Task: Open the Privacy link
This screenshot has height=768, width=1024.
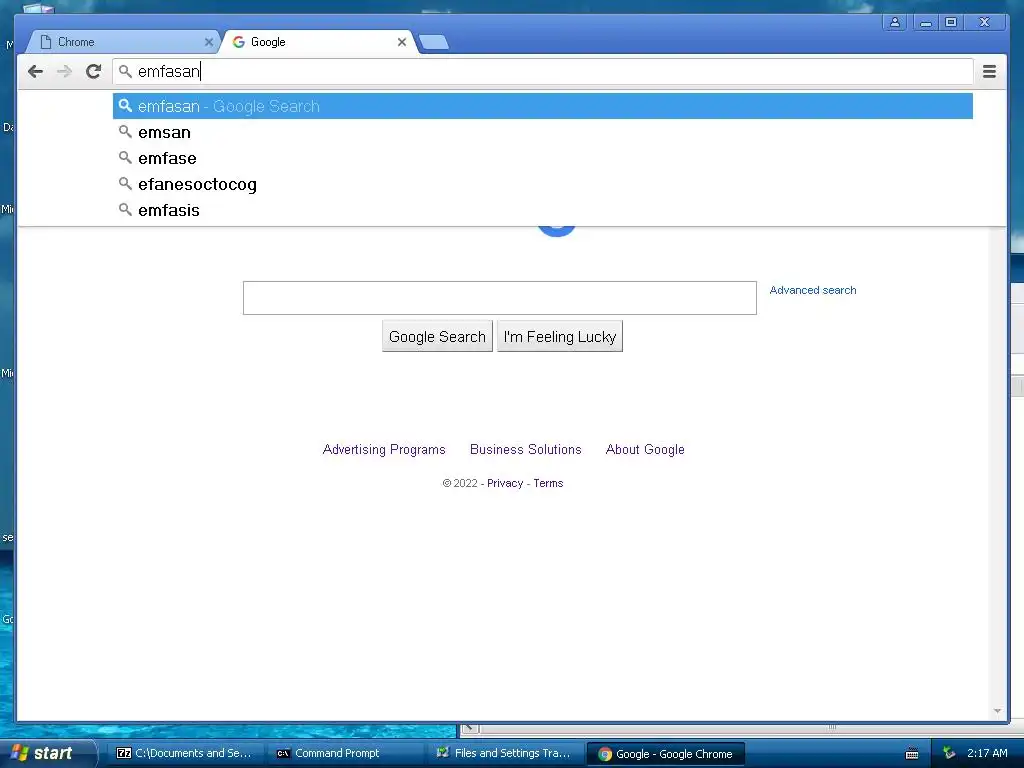Action: 505,483
